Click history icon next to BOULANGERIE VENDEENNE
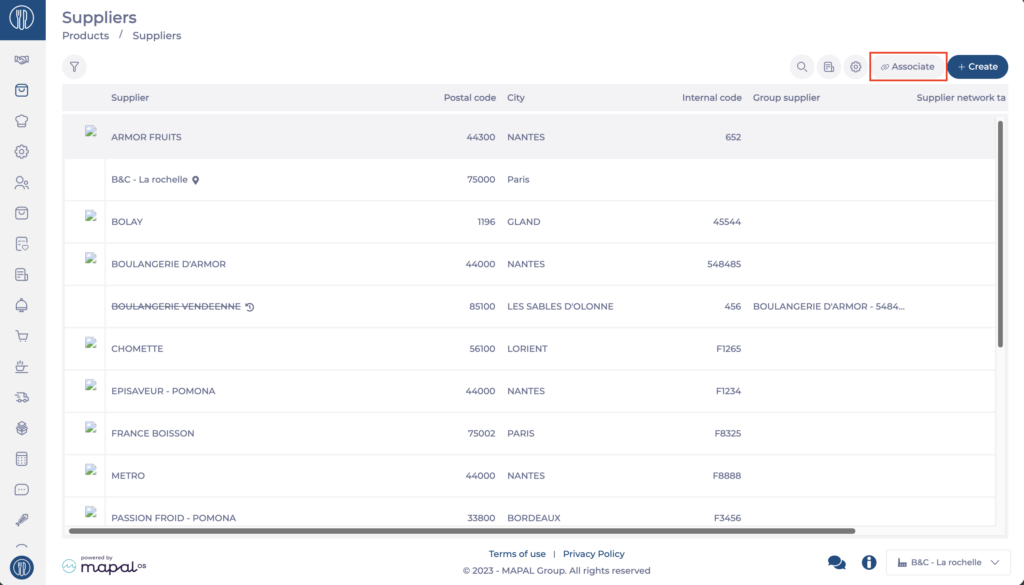Viewport: 1024px width, 585px height. (249, 307)
